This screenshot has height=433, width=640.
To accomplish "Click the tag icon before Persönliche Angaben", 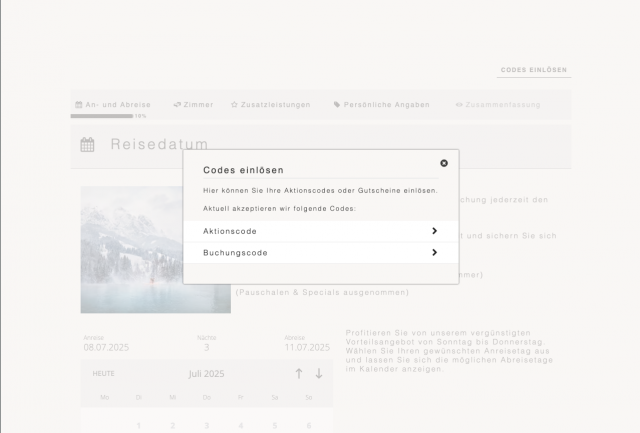I will click(337, 104).
